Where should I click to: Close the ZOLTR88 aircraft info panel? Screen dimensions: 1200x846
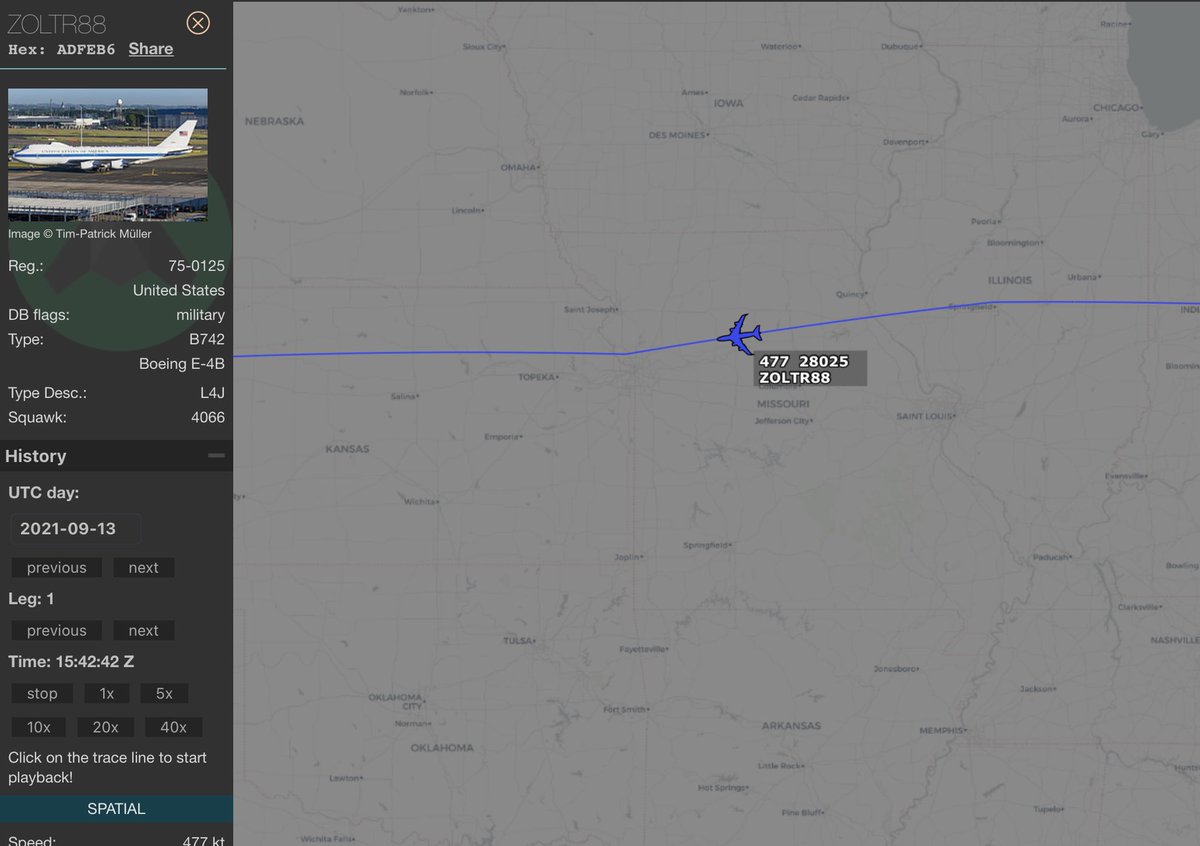(198, 23)
